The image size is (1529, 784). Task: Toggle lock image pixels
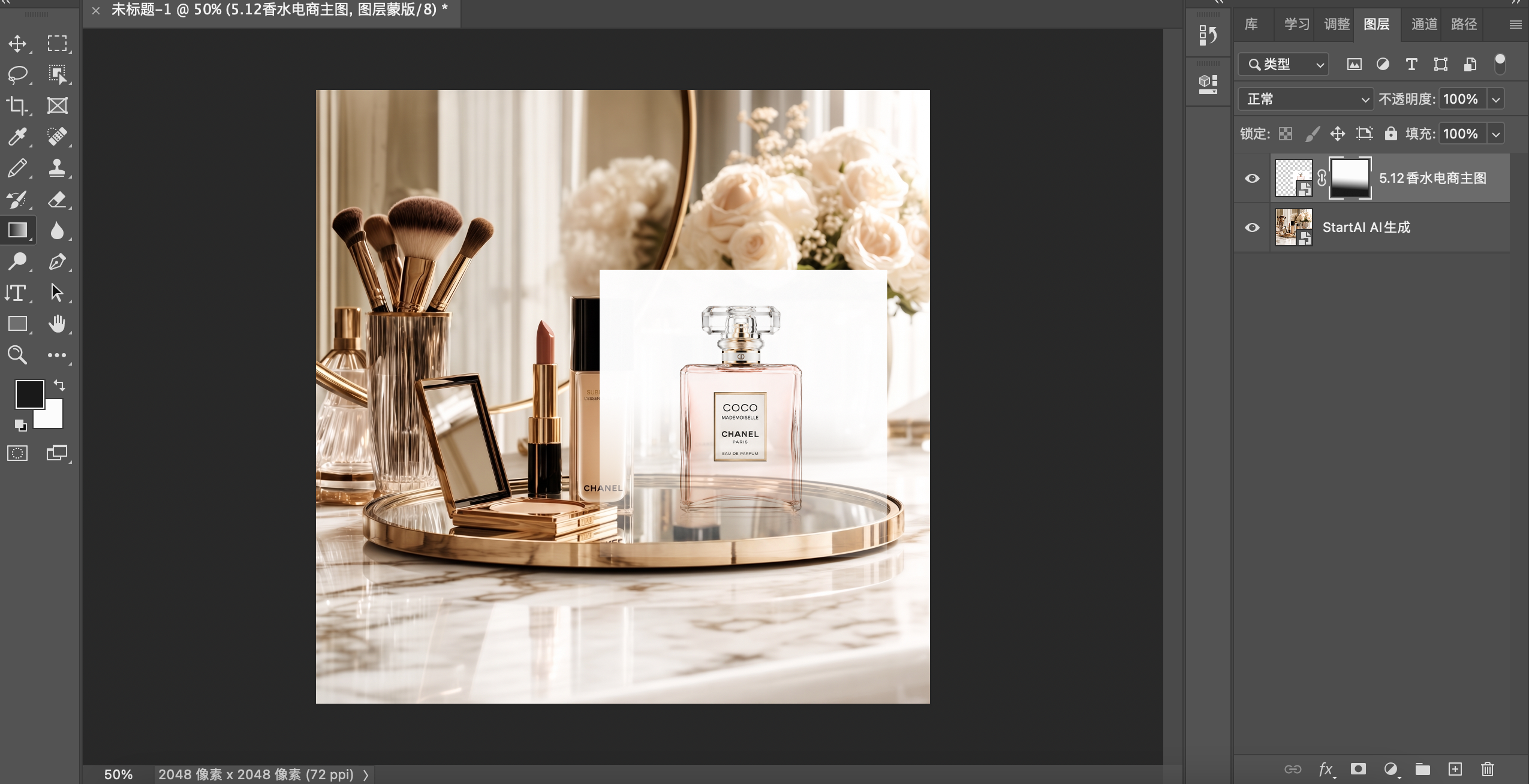point(1312,134)
